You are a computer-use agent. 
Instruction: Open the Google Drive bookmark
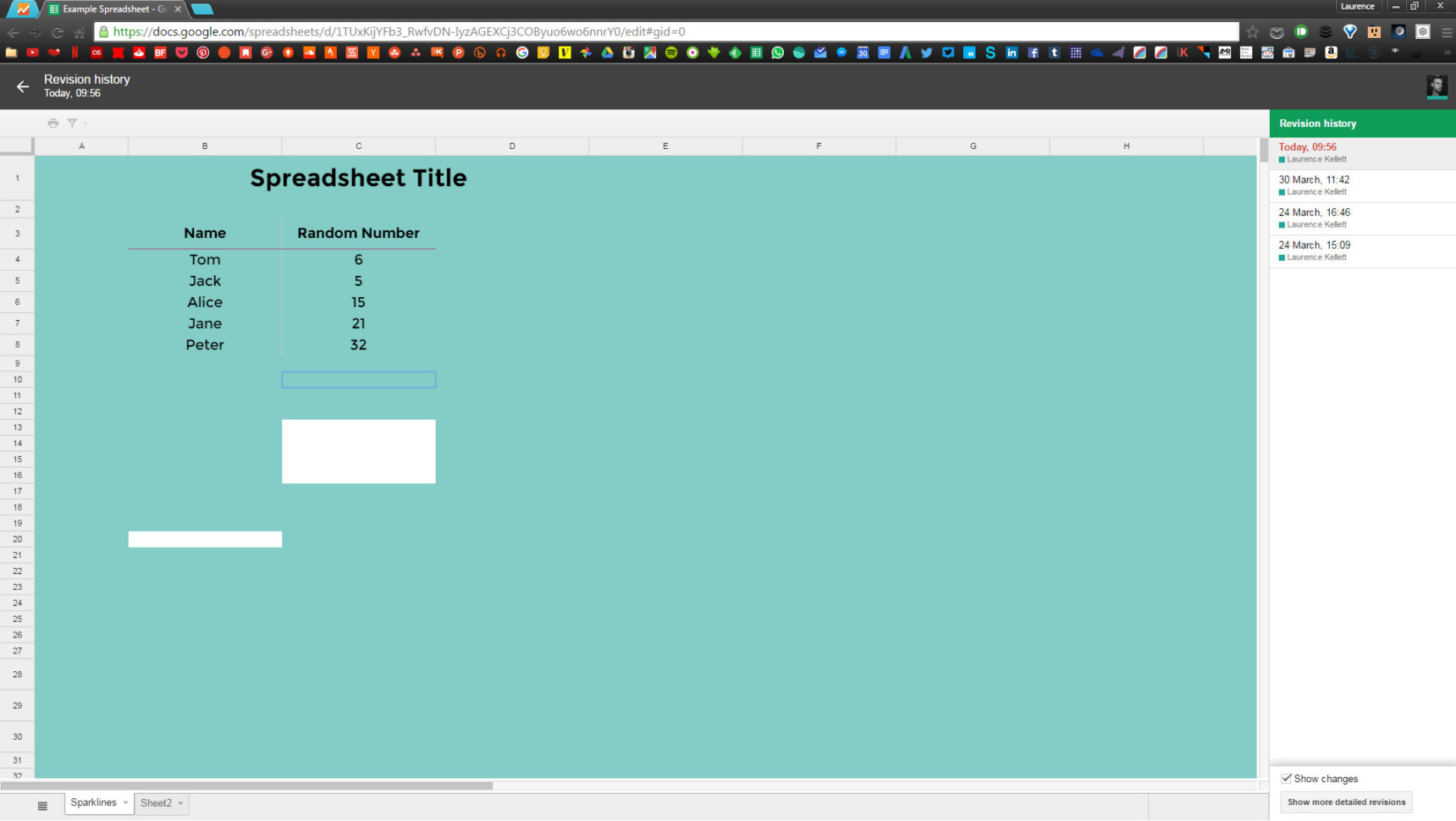606,52
